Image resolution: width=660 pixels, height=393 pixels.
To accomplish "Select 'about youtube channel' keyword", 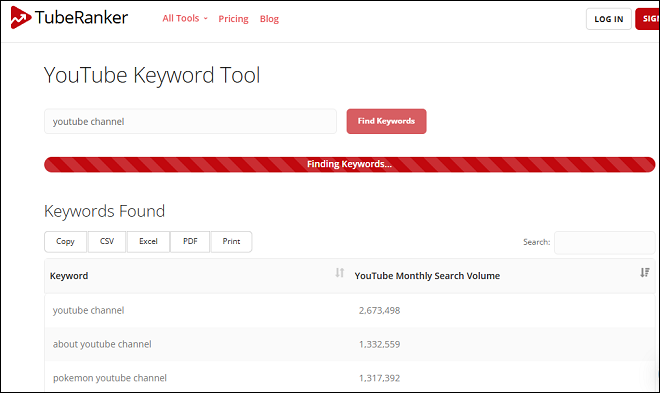I will coord(102,344).
